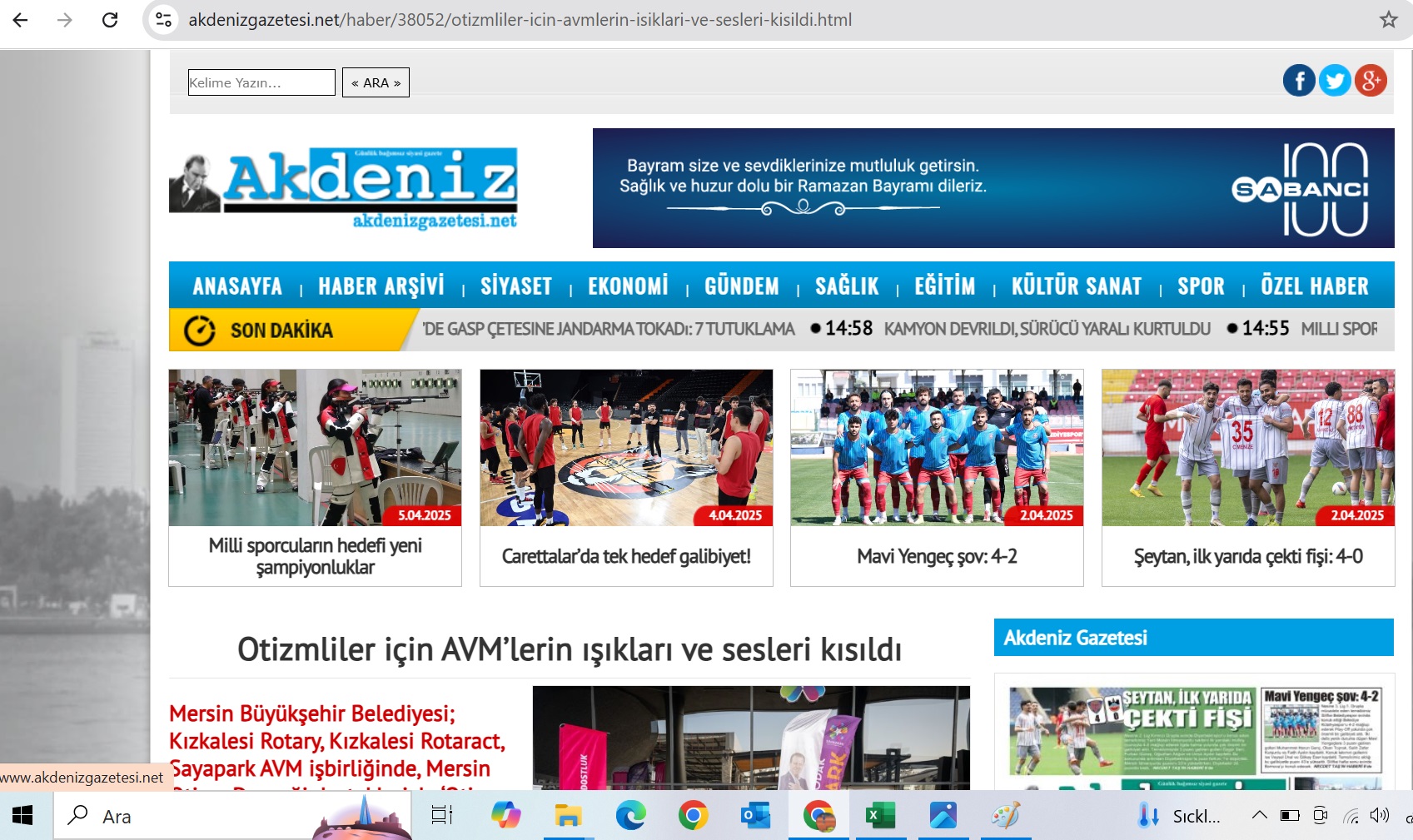Viewport: 1413px width, 840px height.
Task: Click the article photo with banners
Action: pyautogui.click(x=751, y=738)
